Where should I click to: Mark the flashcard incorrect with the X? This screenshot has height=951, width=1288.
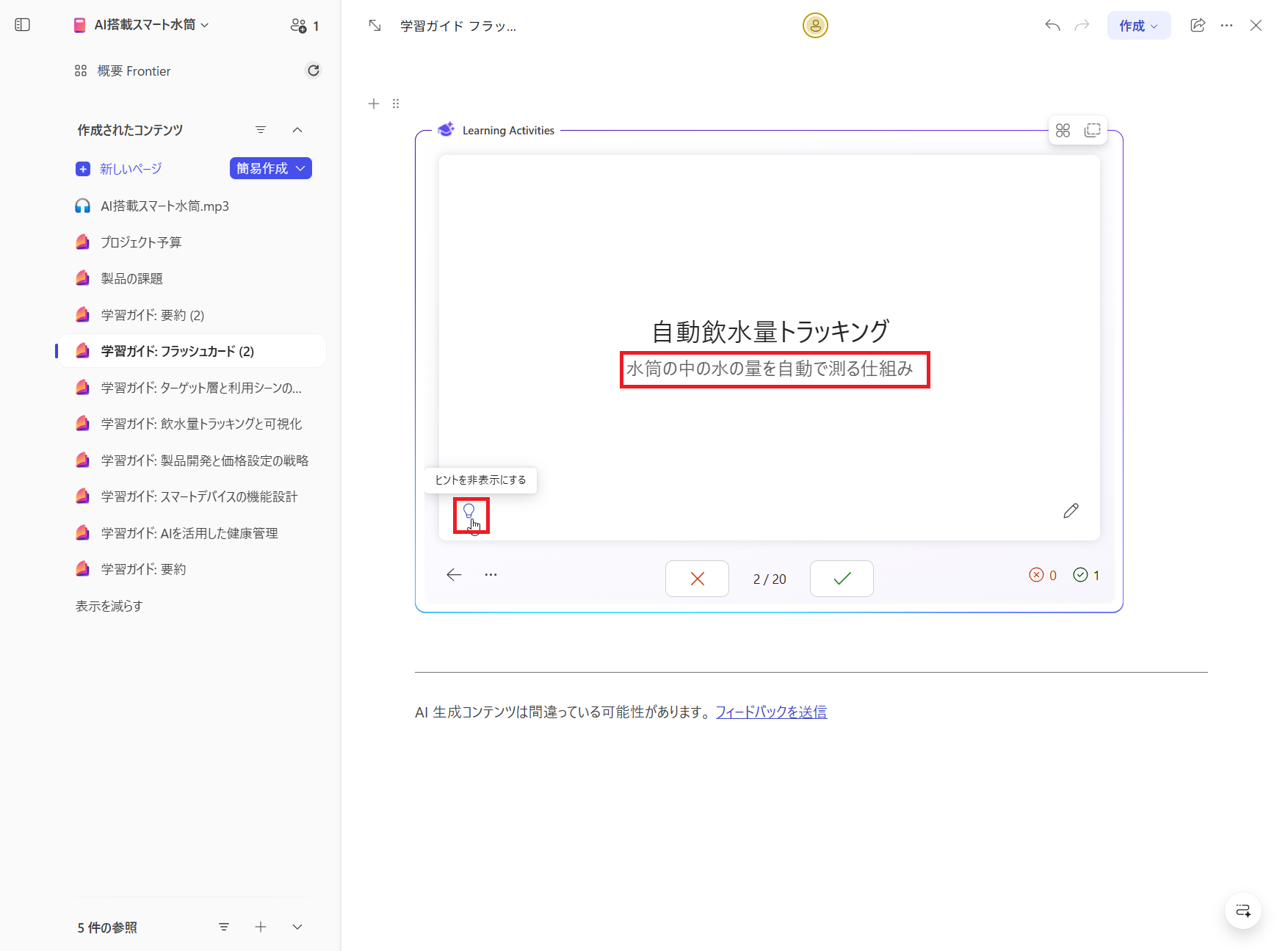click(696, 578)
